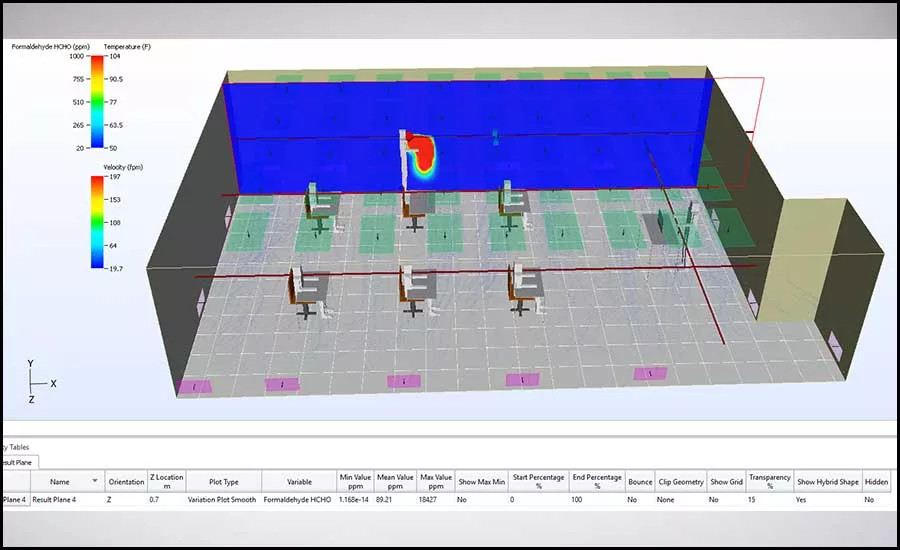Click the '100' End Percentage cell
900x550 pixels.
pyautogui.click(x=597, y=499)
